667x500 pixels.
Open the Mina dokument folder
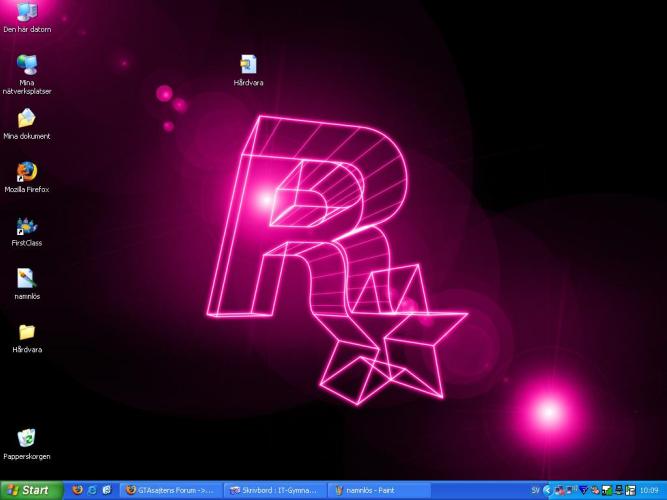[27, 119]
